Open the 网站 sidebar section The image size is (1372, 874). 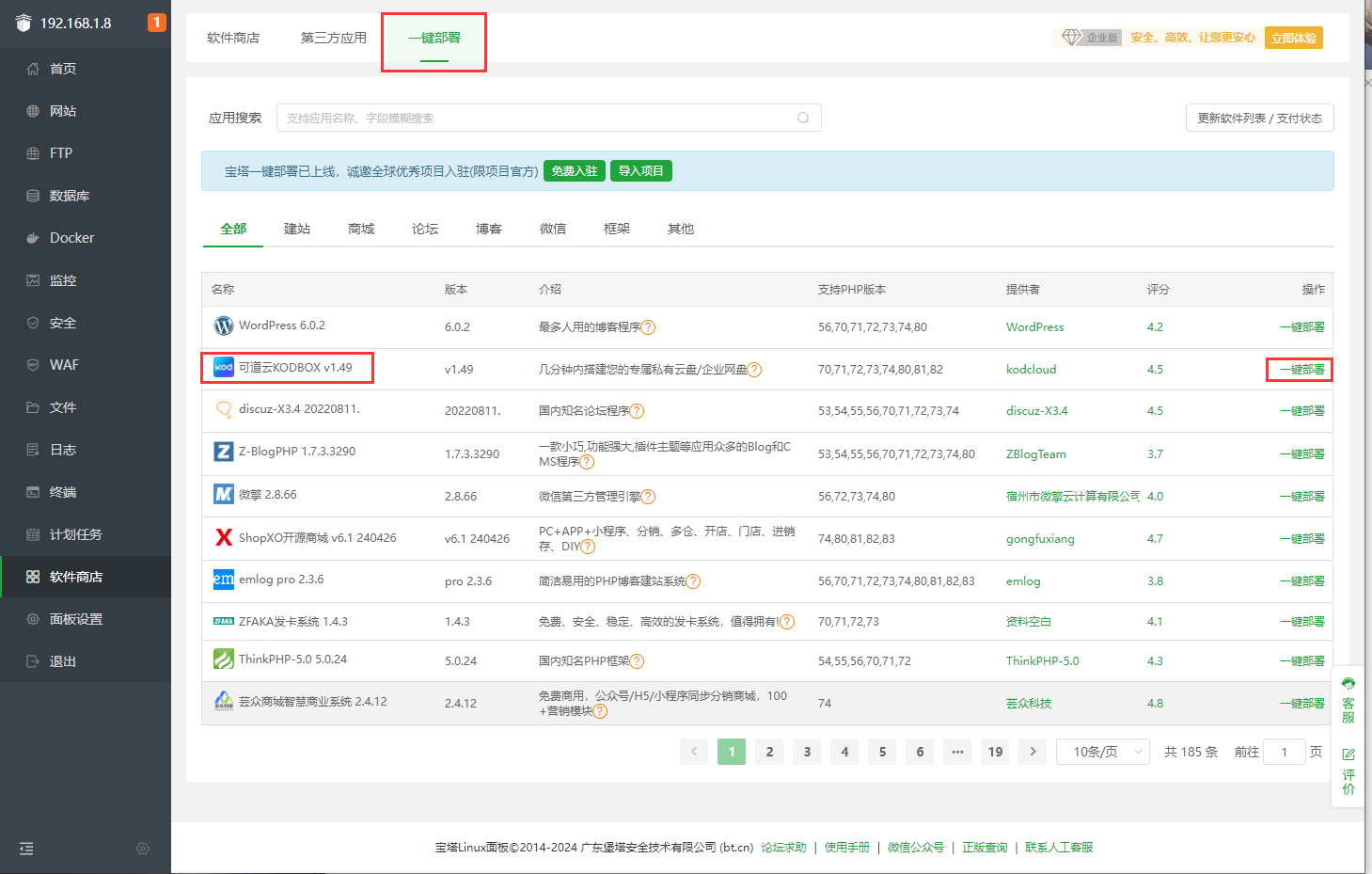coord(85,111)
